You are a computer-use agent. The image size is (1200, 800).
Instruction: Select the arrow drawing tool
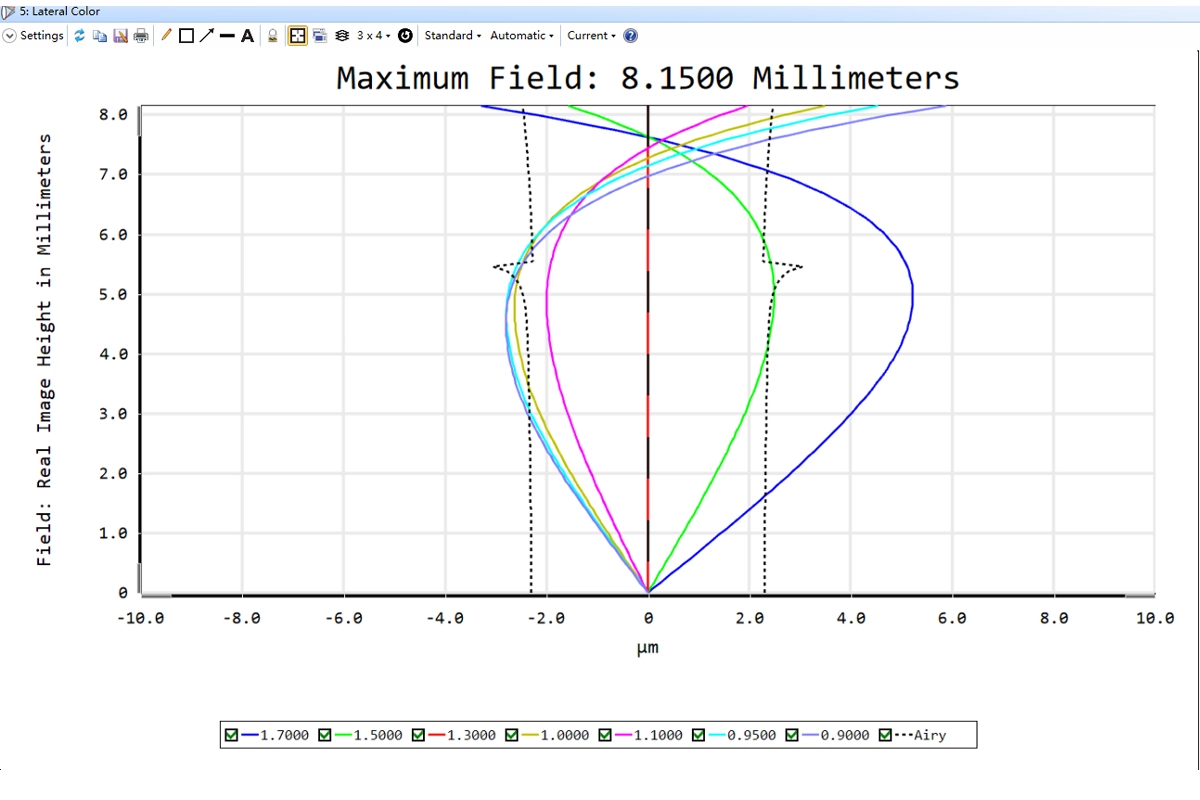click(206, 35)
